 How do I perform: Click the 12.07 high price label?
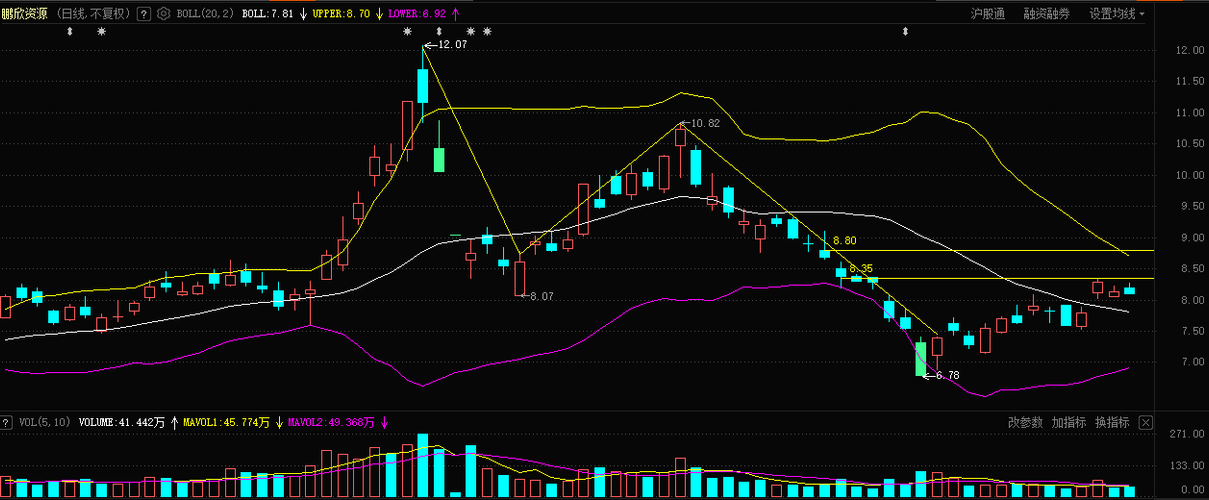(x=453, y=46)
